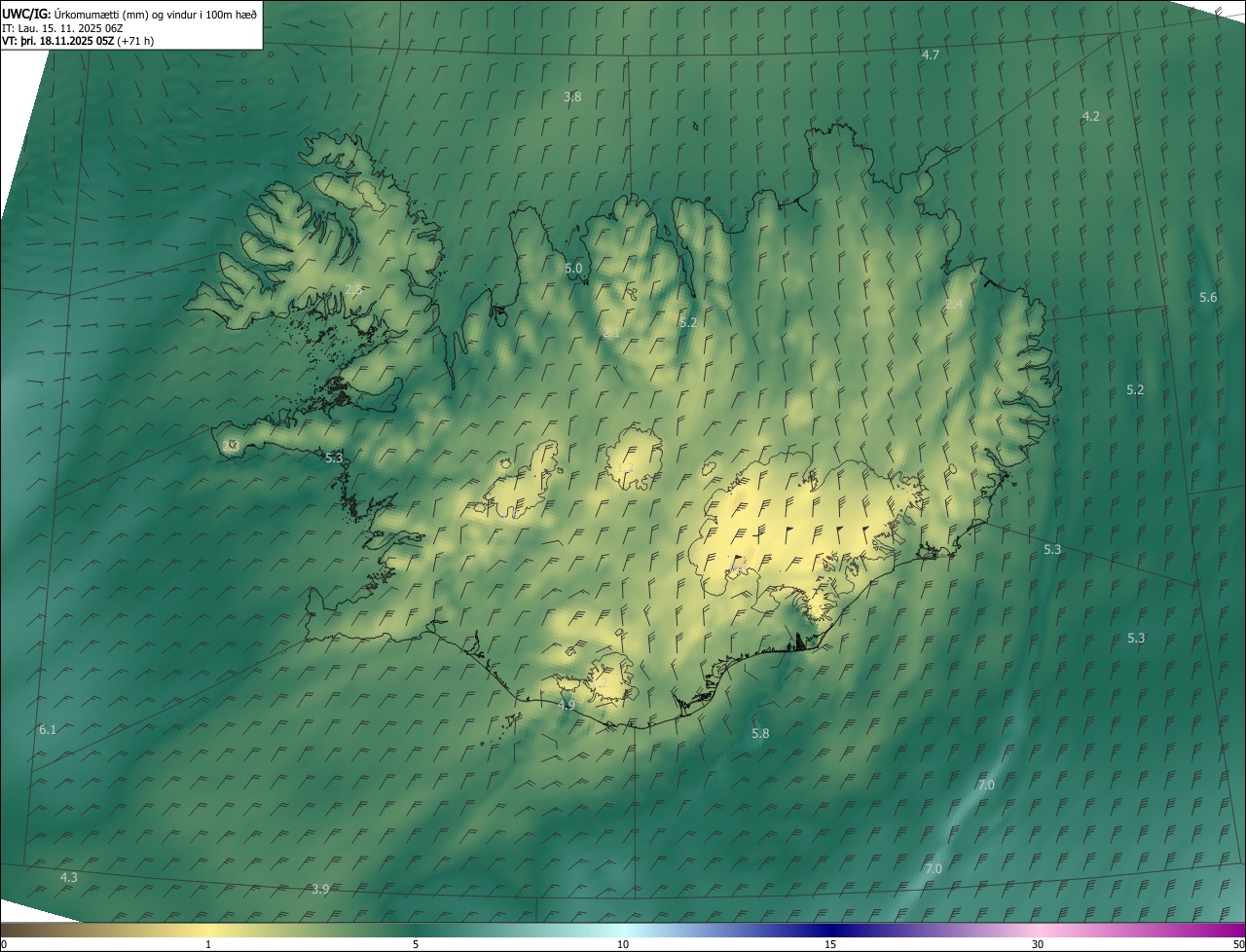
Task: Click the 0 tick label on the color scale
Action: tap(3, 944)
